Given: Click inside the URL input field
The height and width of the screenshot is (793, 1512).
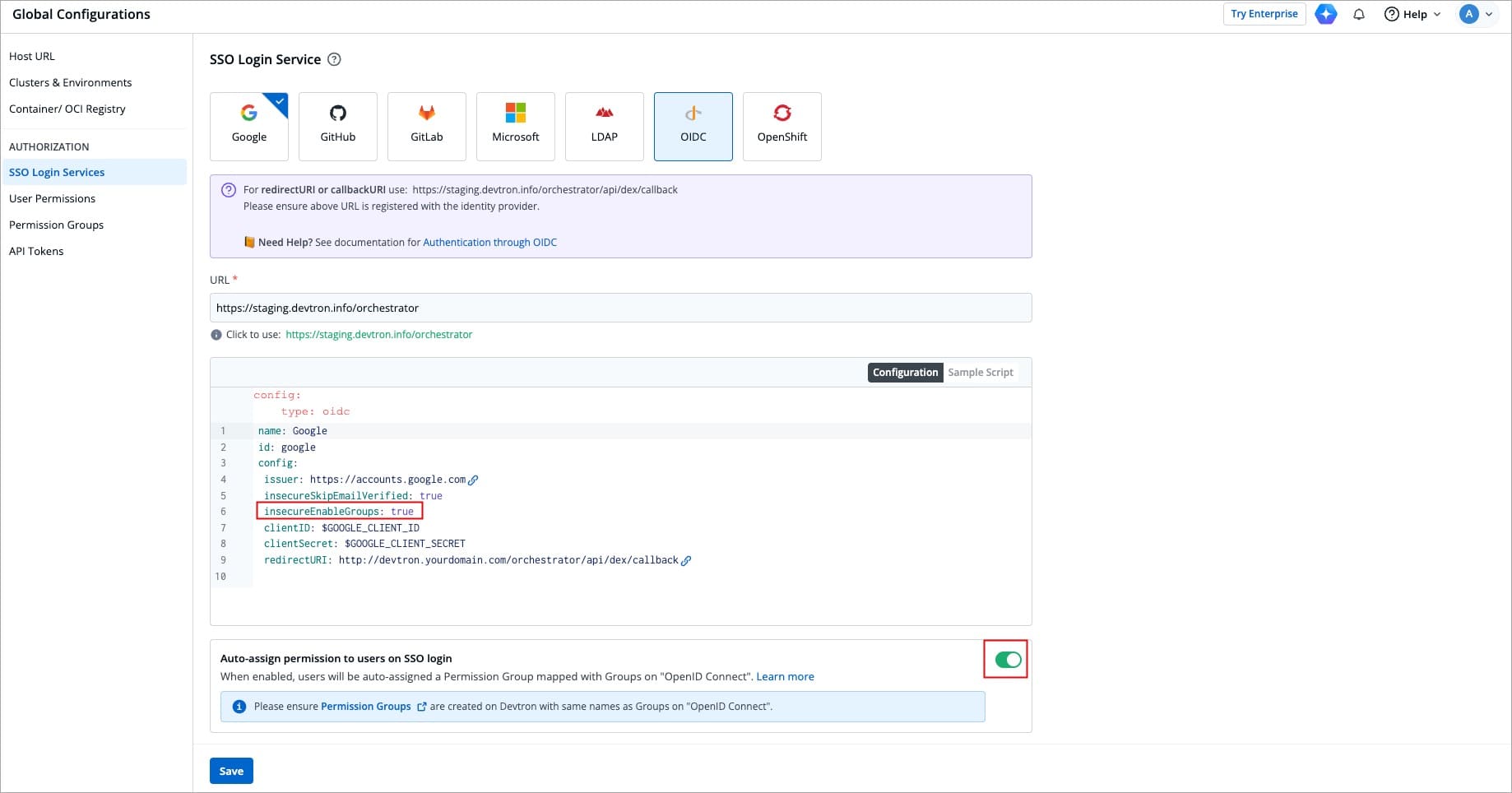Looking at the screenshot, I should click(x=620, y=308).
